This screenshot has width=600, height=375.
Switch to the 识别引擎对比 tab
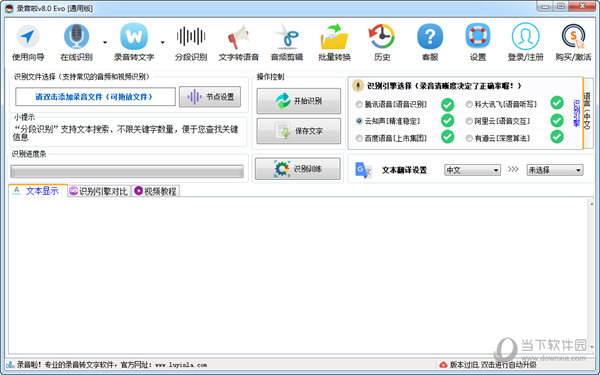(x=99, y=191)
